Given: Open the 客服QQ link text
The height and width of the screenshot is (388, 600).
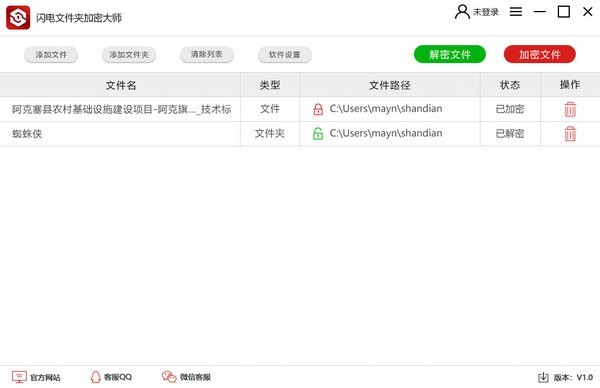Looking at the screenshot, I should [x=118, y=377].
